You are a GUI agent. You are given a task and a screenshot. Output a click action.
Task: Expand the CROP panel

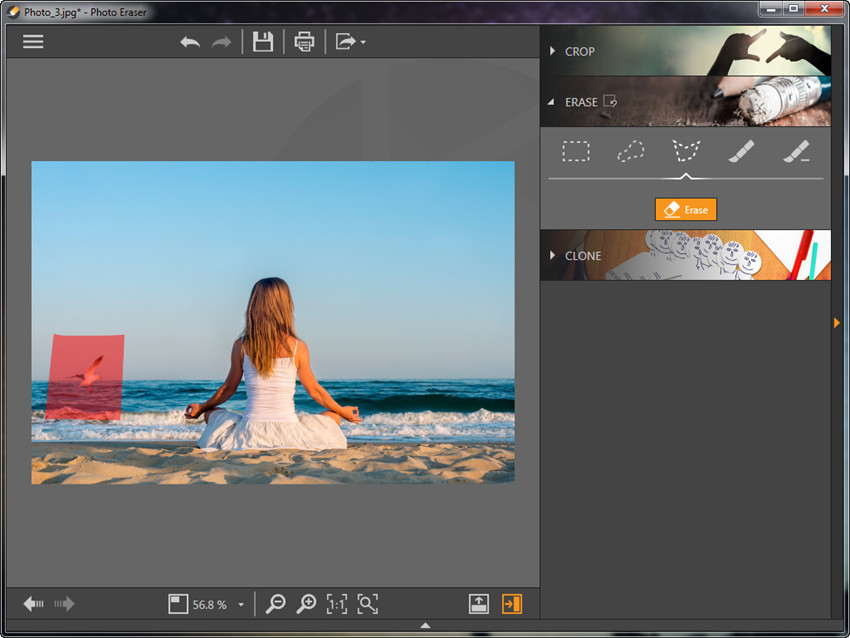[552, 51]
